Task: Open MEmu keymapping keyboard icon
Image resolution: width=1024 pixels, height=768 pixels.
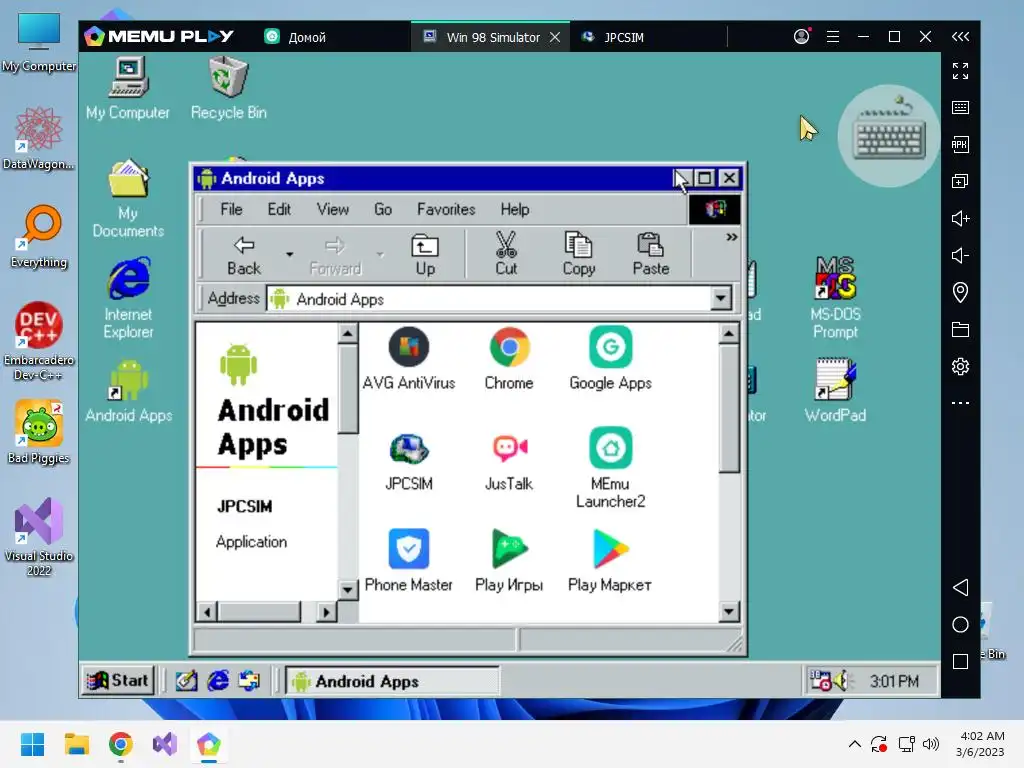Action: click(x=960, y=107)
